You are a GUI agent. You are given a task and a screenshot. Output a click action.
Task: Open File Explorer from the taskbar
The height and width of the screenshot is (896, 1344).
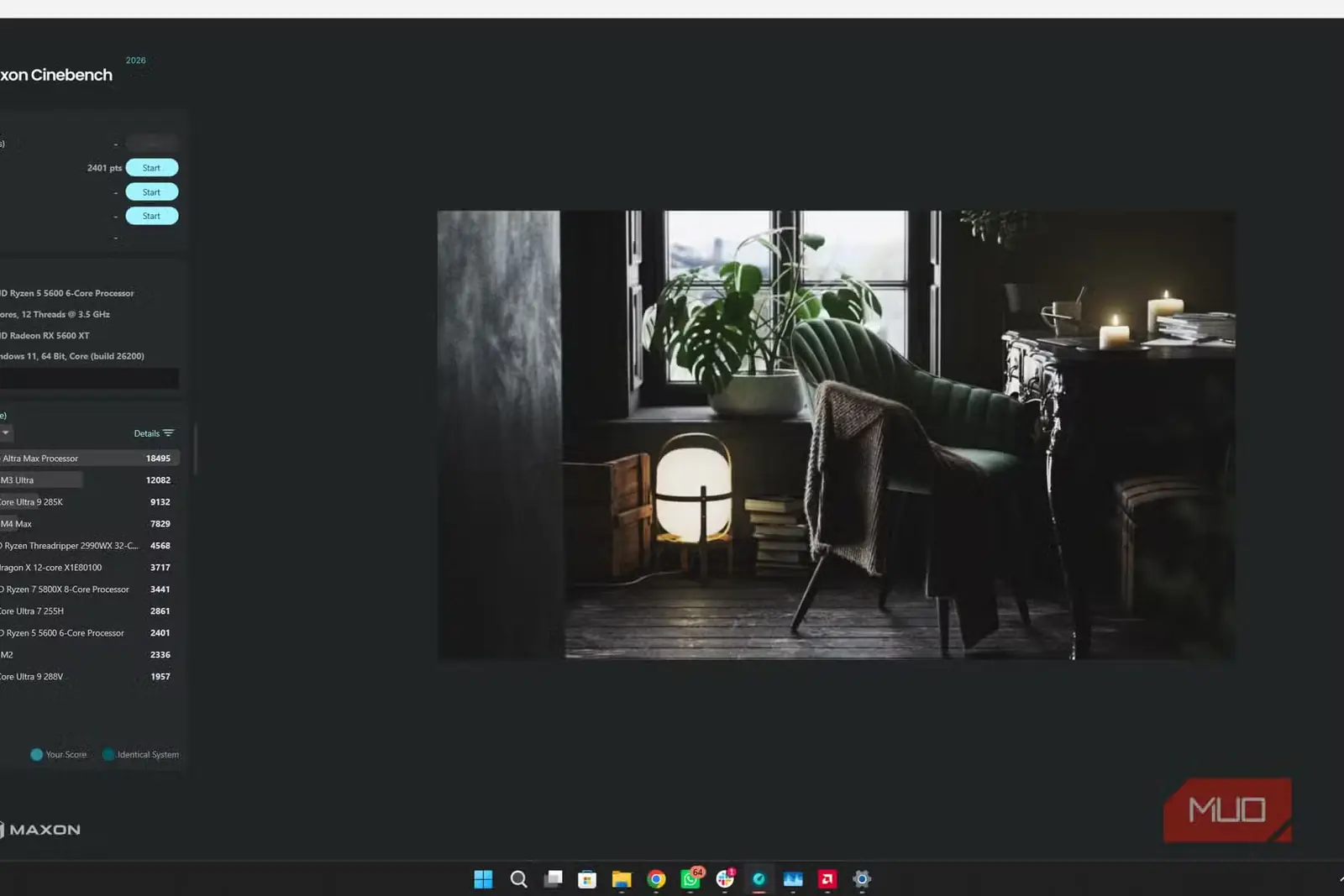(x=622, y=879)
